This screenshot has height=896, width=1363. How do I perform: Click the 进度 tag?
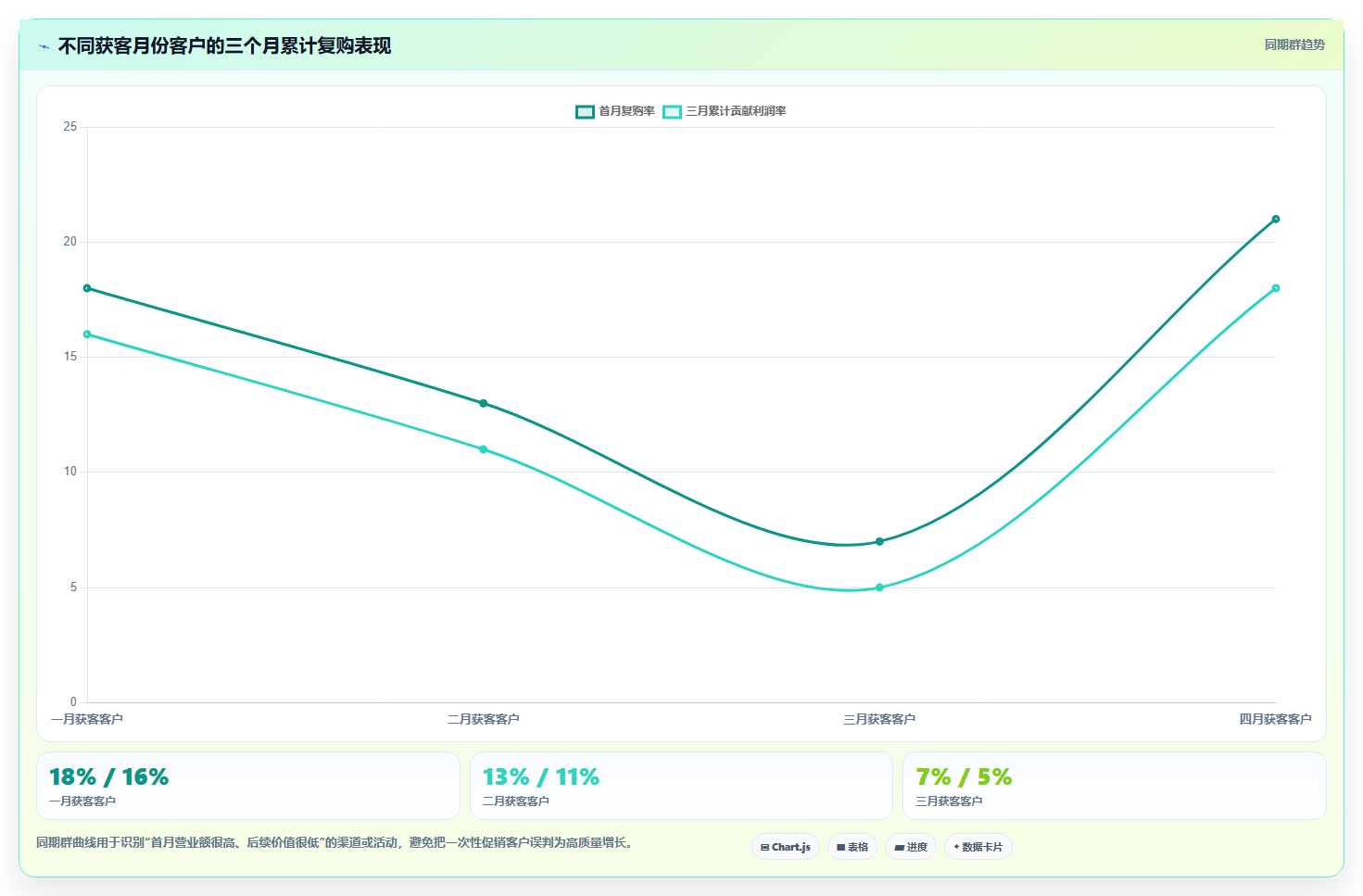click(911, 847)
